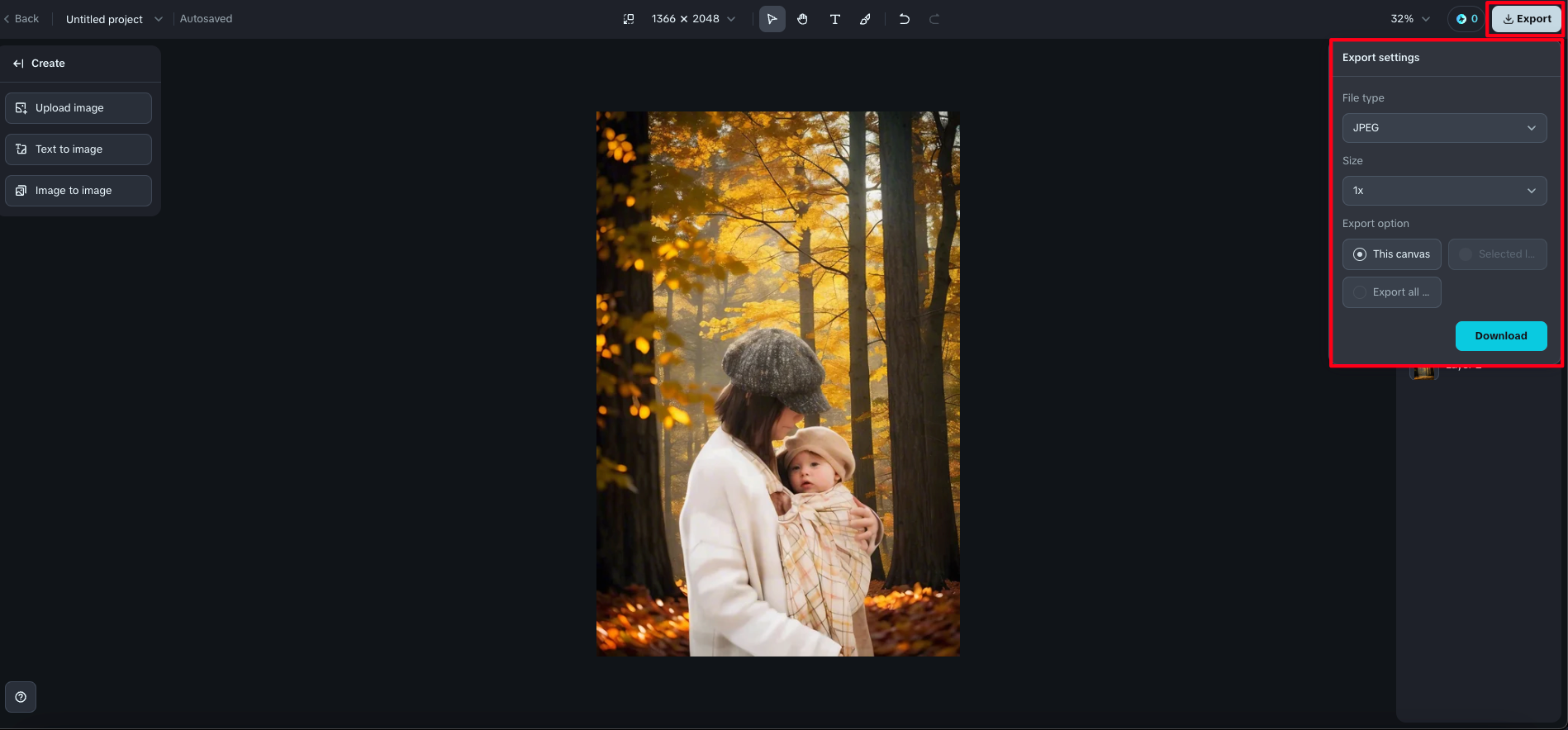Open the 1x size dropdown
Image resolution: width=1568 pixels, height=730 pixels.
pos(1444,191)
